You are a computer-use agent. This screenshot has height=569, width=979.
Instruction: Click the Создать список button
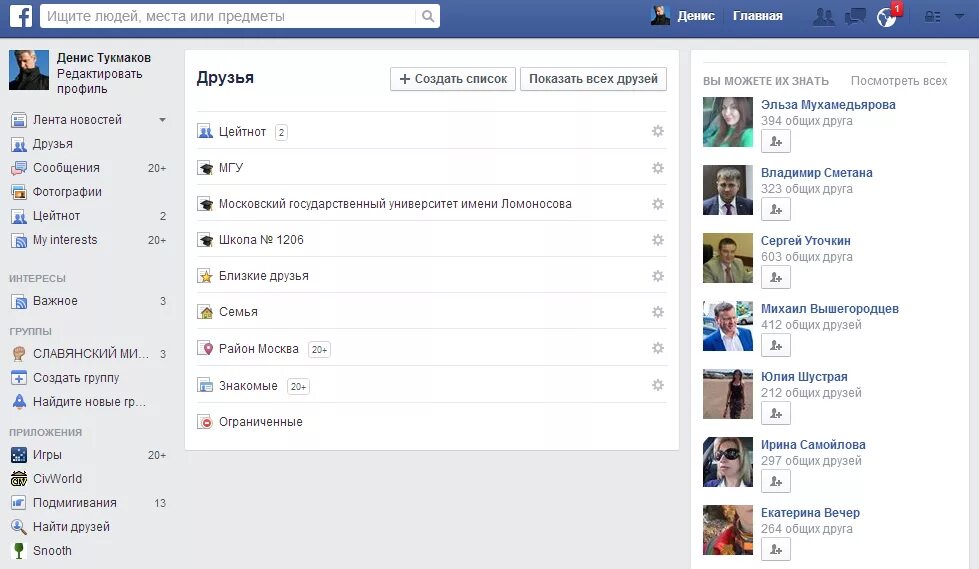click(x=453, y=79)
